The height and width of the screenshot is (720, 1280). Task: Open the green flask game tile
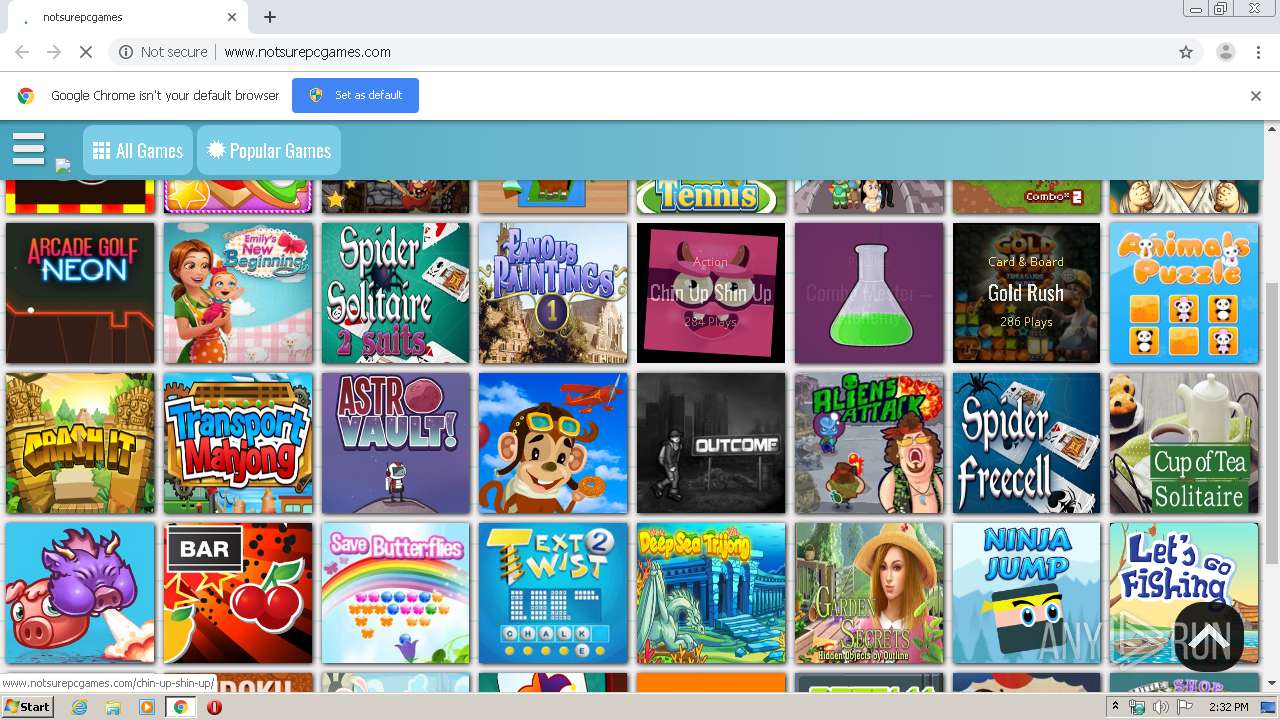tap(869, 293)
